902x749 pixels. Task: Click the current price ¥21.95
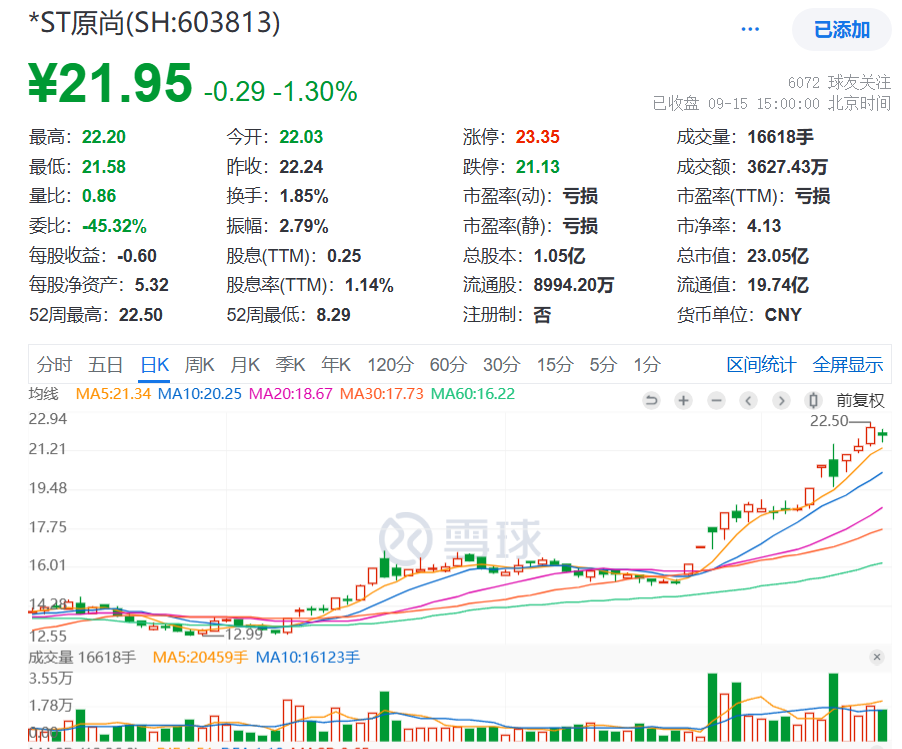click(110, 83)
